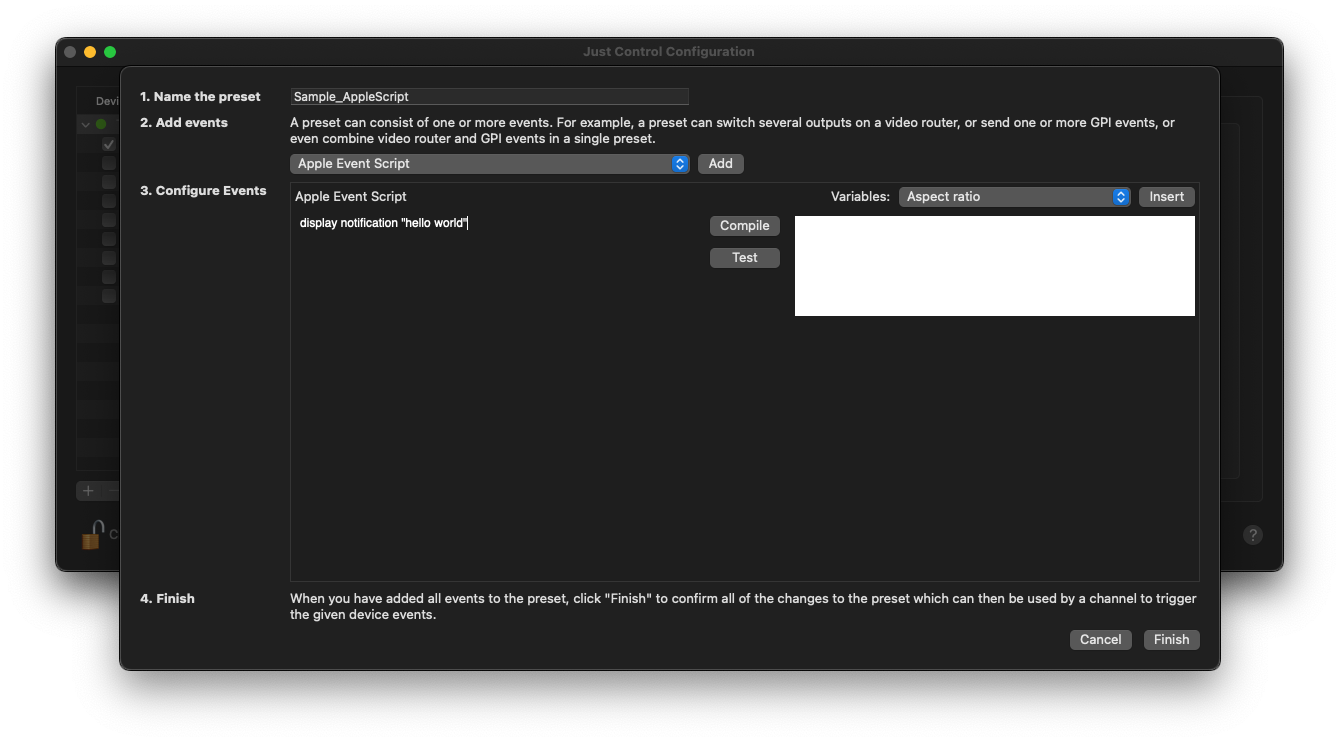Click the Cancel button
Viewport: 1339px width, 744px height.
click(1100, 640)
